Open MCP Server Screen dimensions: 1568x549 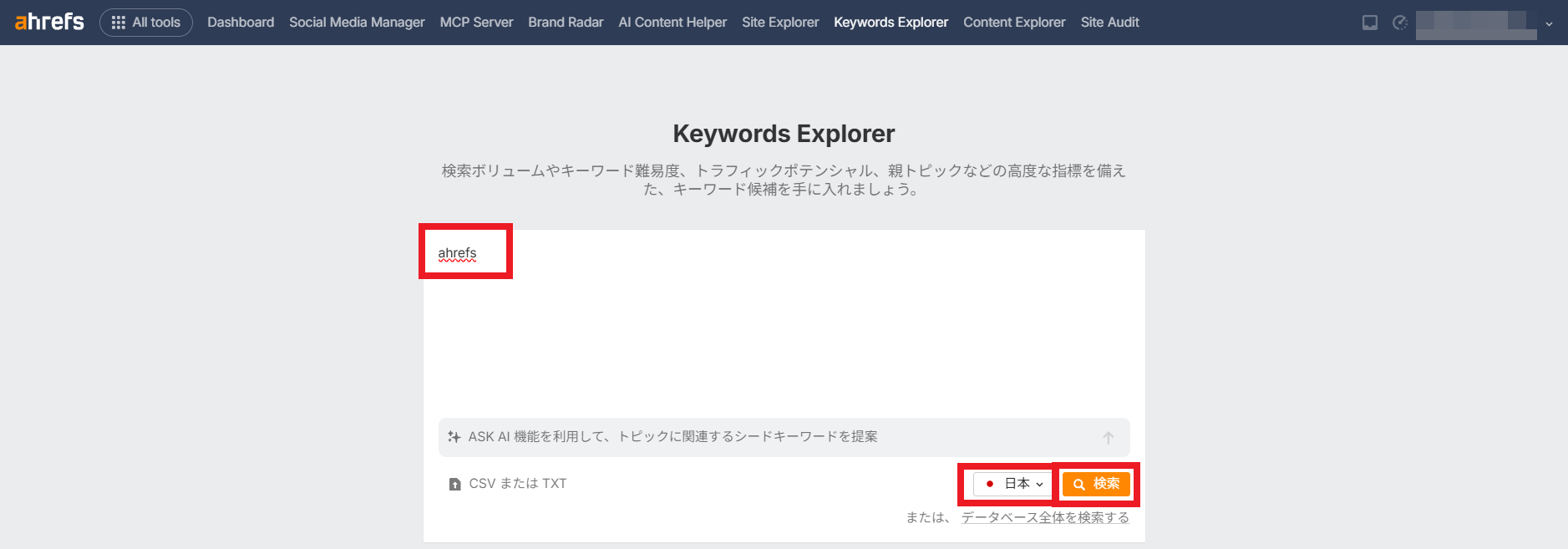[476, 23]
